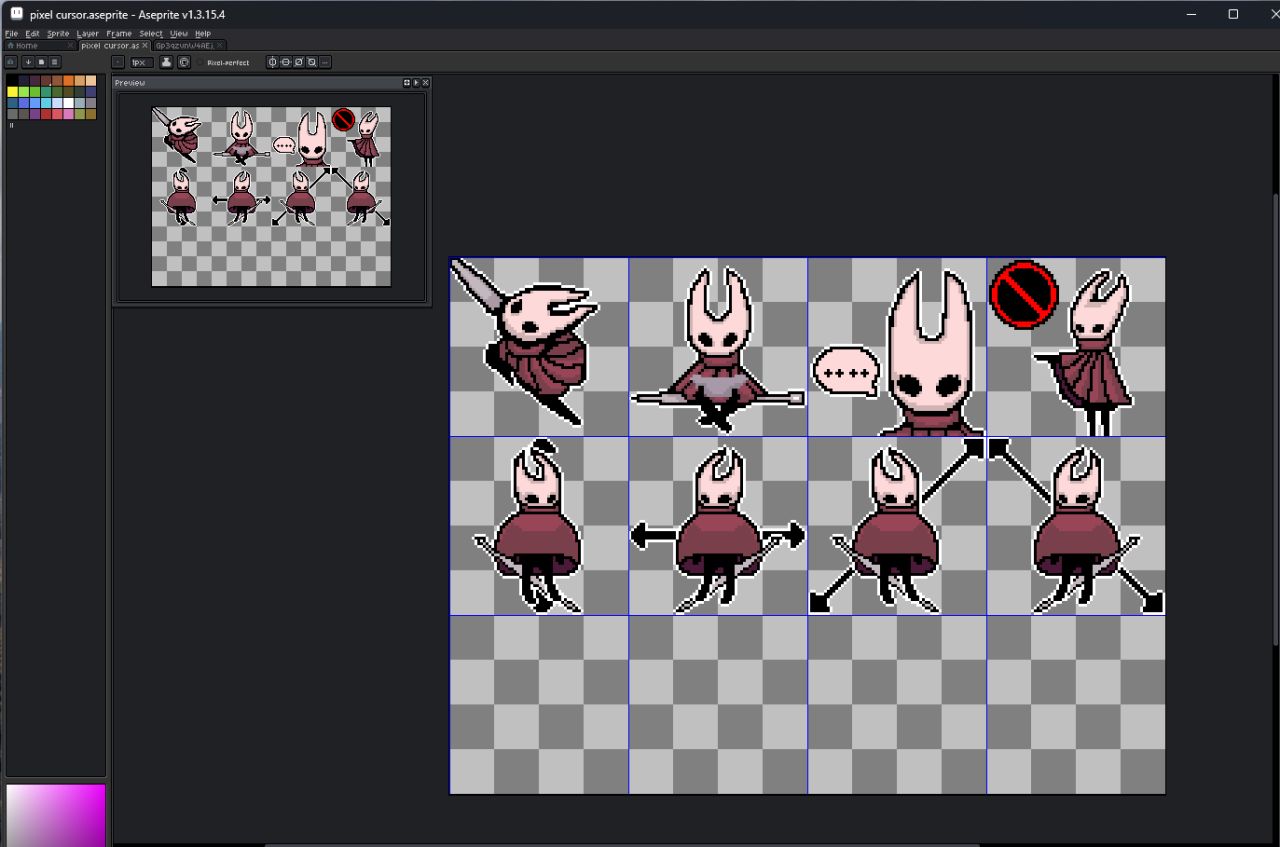The width and height of the screenshot is (1280, 847).
Task: Enable vertical symmetry mode
Action: [x=286, y=62]
